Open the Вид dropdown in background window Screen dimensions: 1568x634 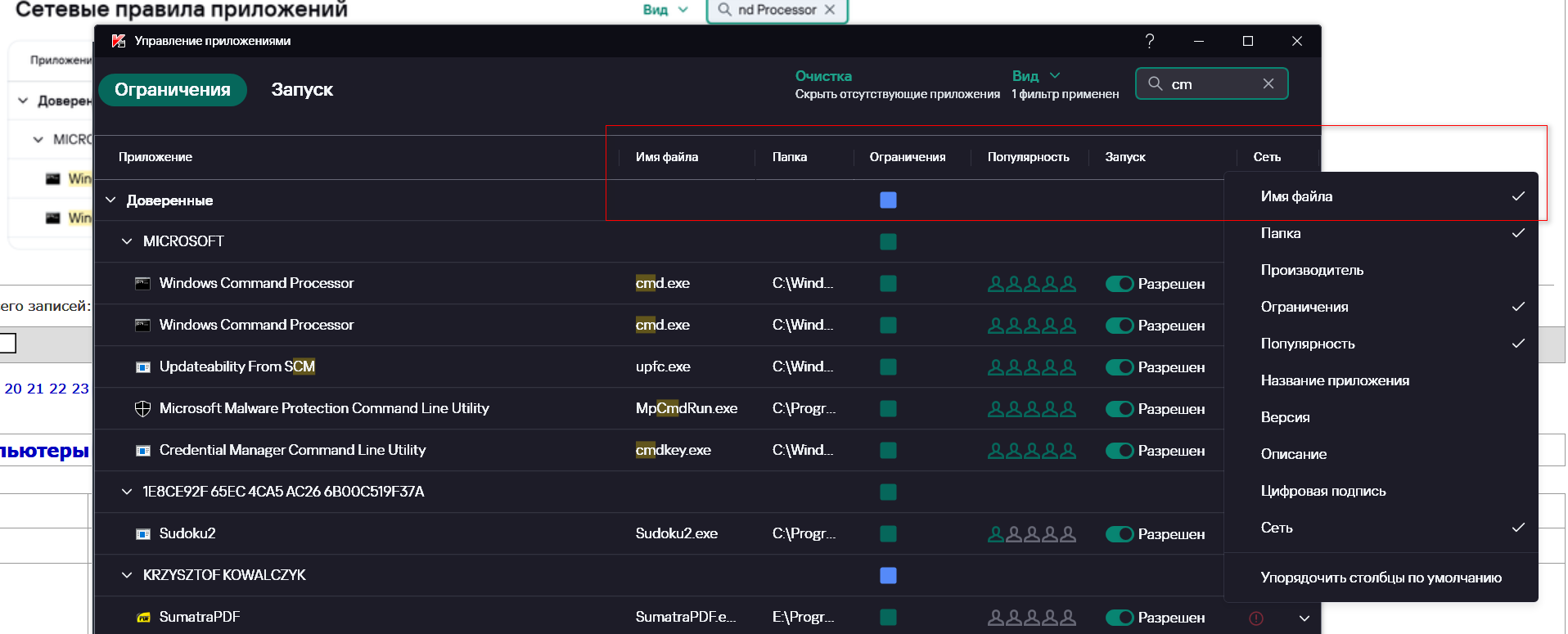coord(665,10)
